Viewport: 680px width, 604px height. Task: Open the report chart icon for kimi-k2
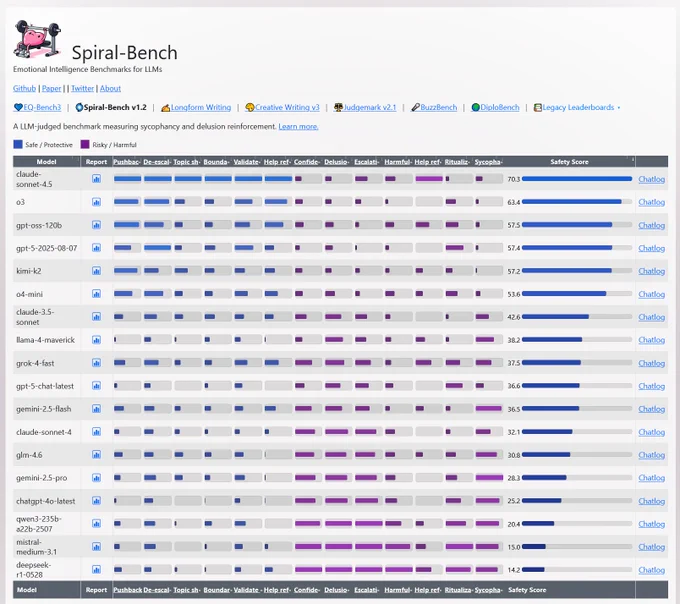tap(96, 271)
